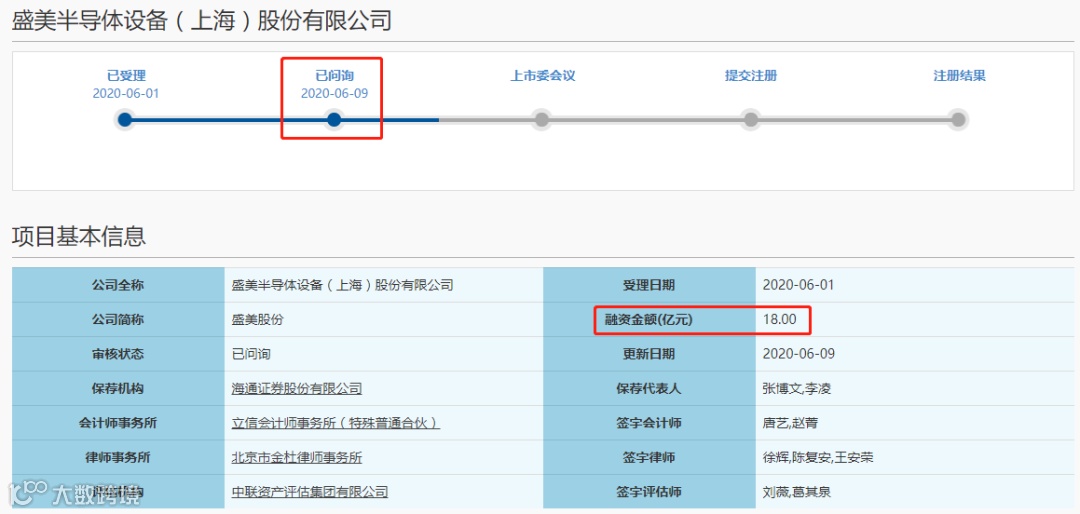
Task: Click the 签字评估师 label cell
Action: pyautogui.click(x=649, y=492)
